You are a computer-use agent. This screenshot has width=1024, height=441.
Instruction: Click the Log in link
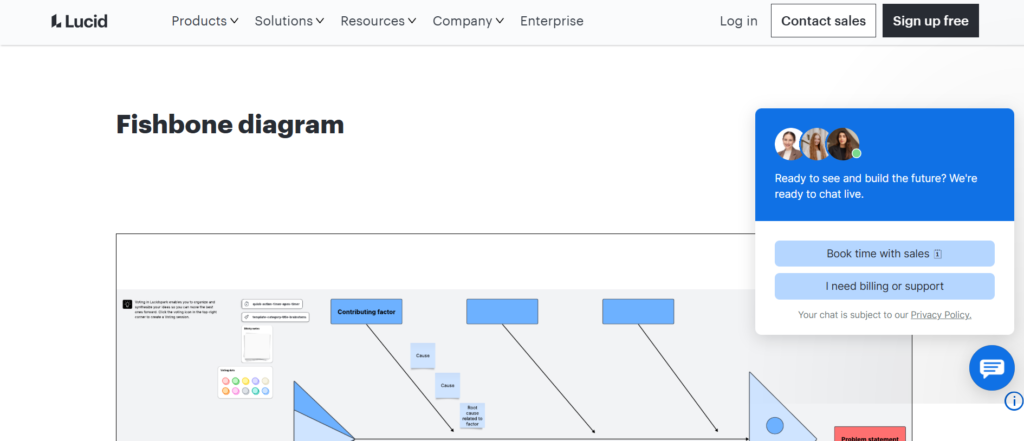tap(738, 21)
